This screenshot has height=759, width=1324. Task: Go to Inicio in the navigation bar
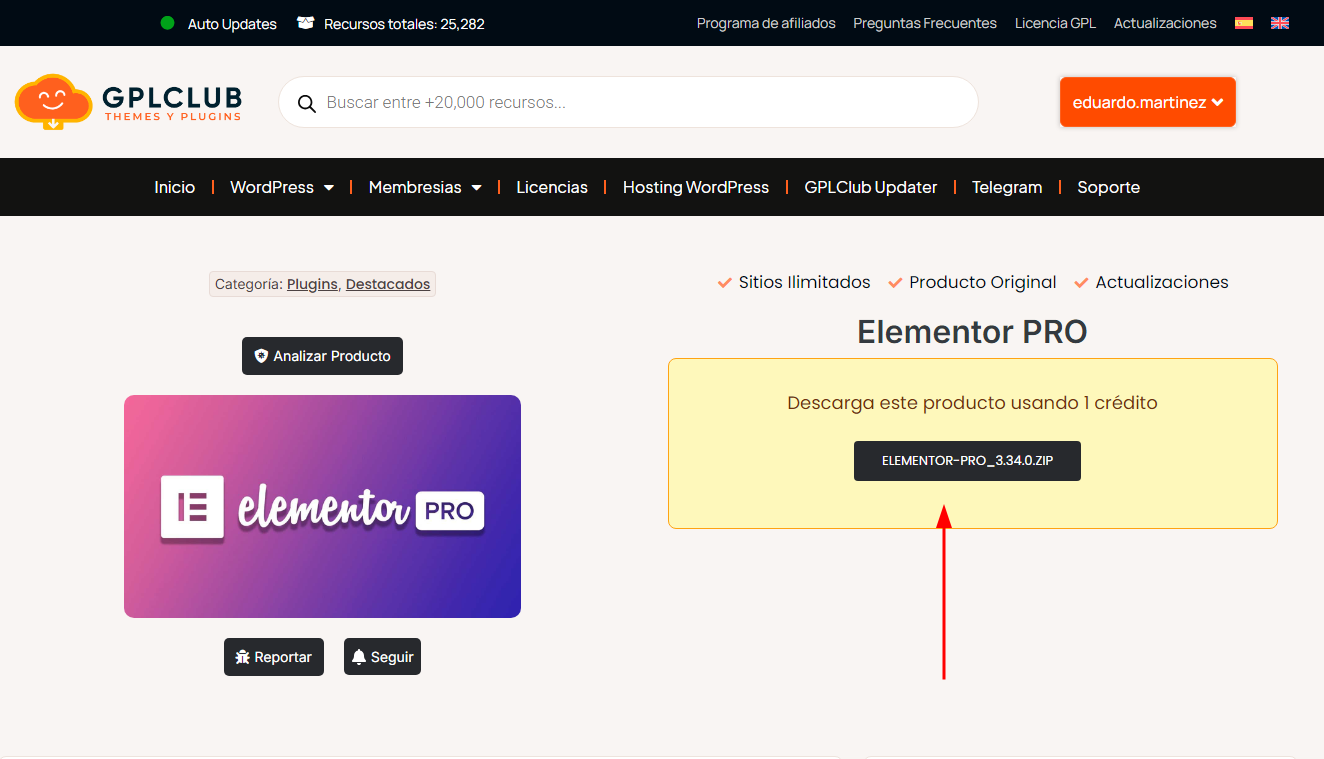pos(175,187)
